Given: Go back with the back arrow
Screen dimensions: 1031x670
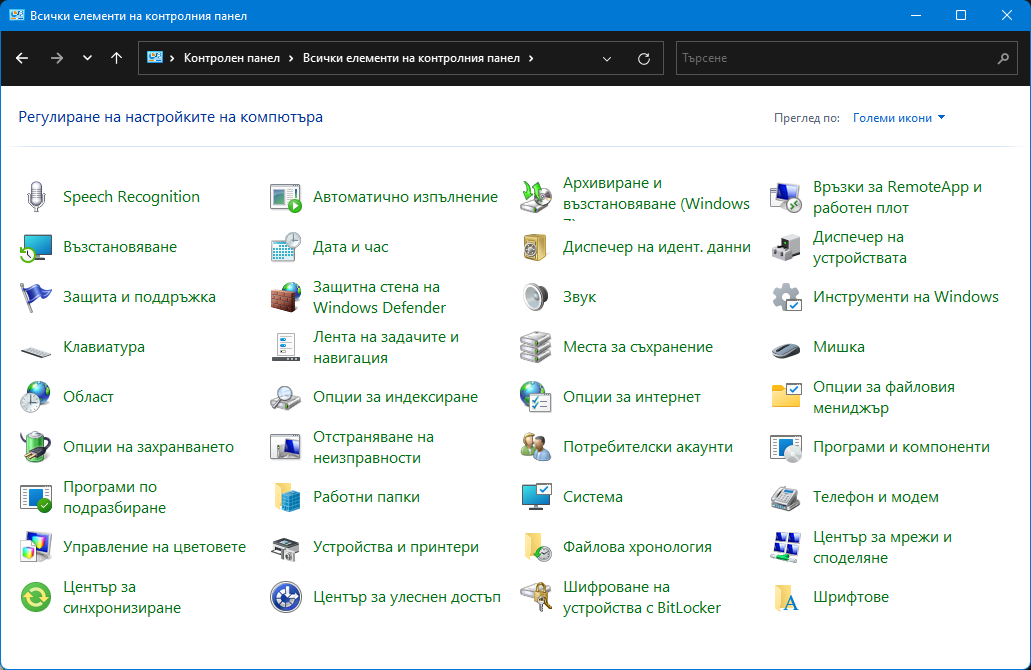Looking at the screenshot, I should coord(22,58).
